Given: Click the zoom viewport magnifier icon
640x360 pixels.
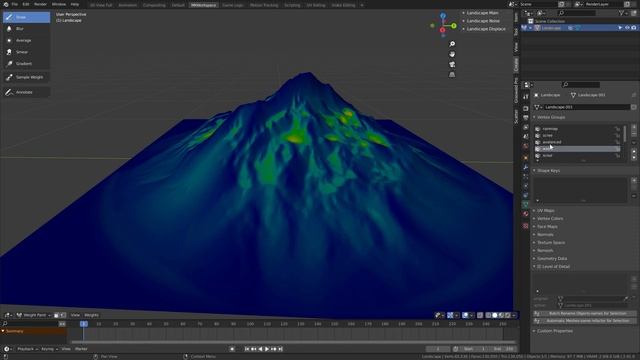Looking at the screenshot, I should 452,44.
